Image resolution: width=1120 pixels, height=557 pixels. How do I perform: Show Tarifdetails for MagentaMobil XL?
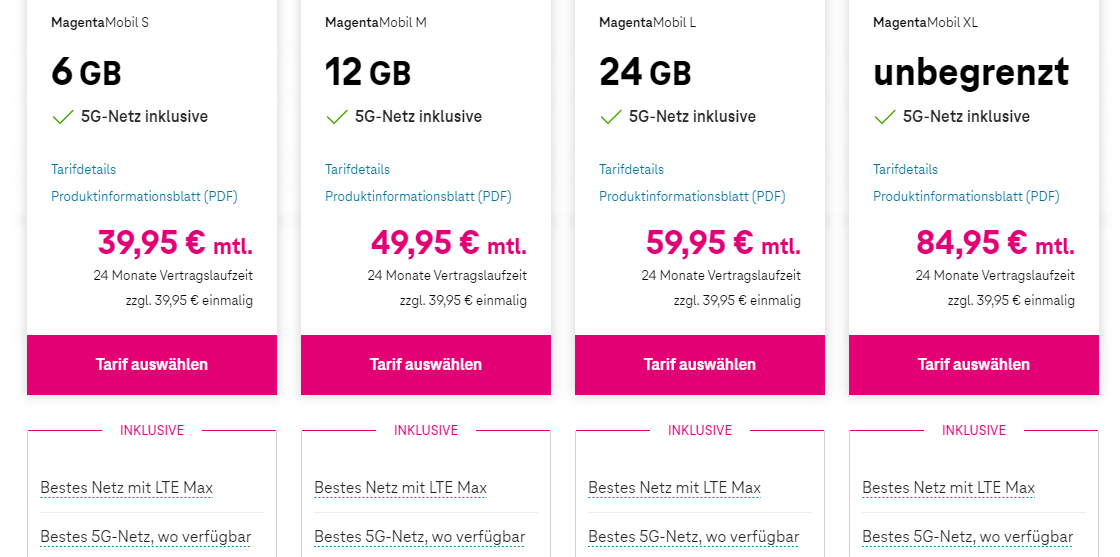[x=906, y=170]
